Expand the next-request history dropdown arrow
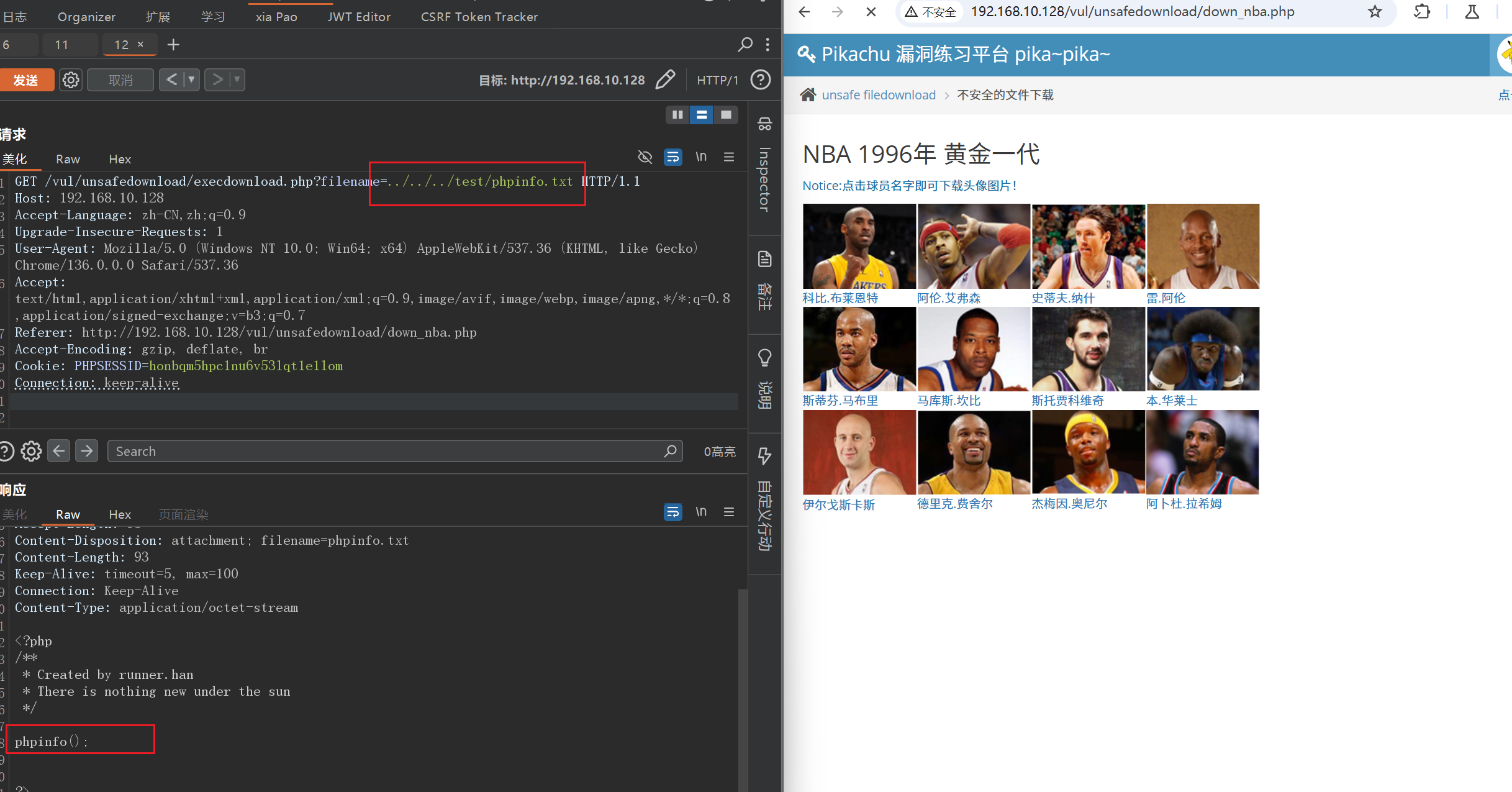Viewport: 1512px width, 792px height. pos(237,80)
